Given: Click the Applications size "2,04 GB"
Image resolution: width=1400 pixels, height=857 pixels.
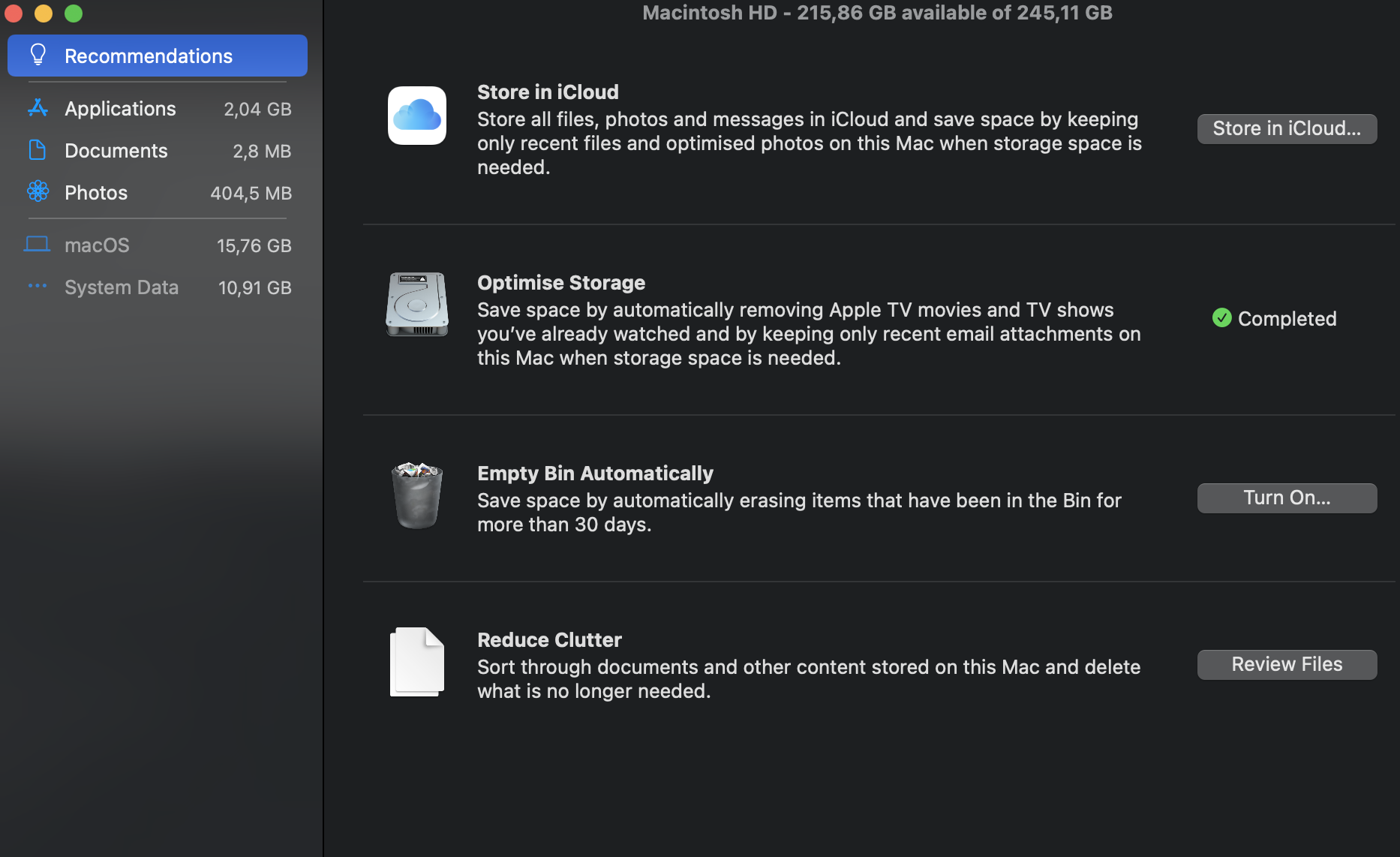Looking at the screenshot, I should [x=257, y=110].
